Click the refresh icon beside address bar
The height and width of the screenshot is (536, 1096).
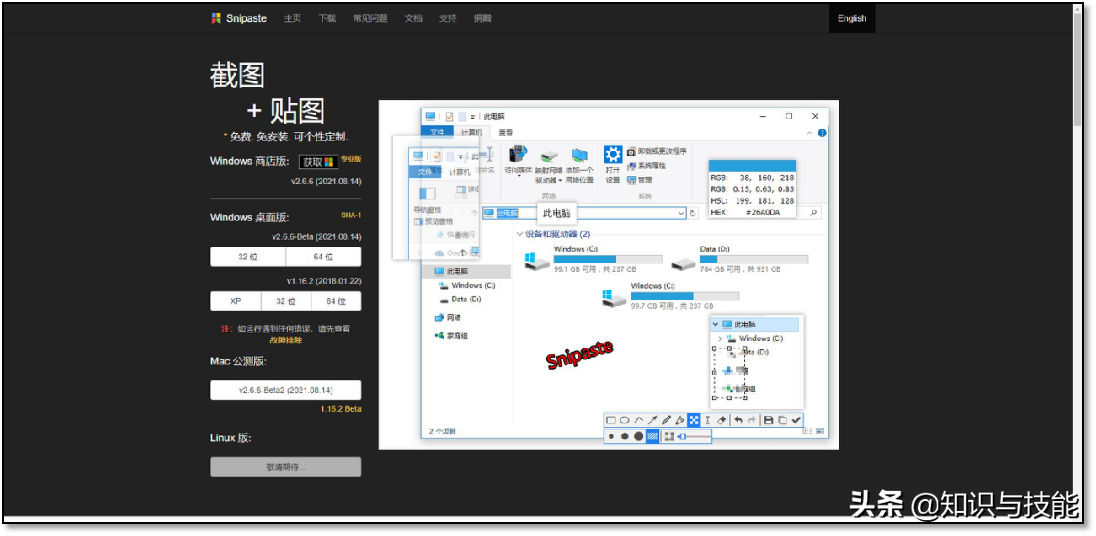pos(693,213)
